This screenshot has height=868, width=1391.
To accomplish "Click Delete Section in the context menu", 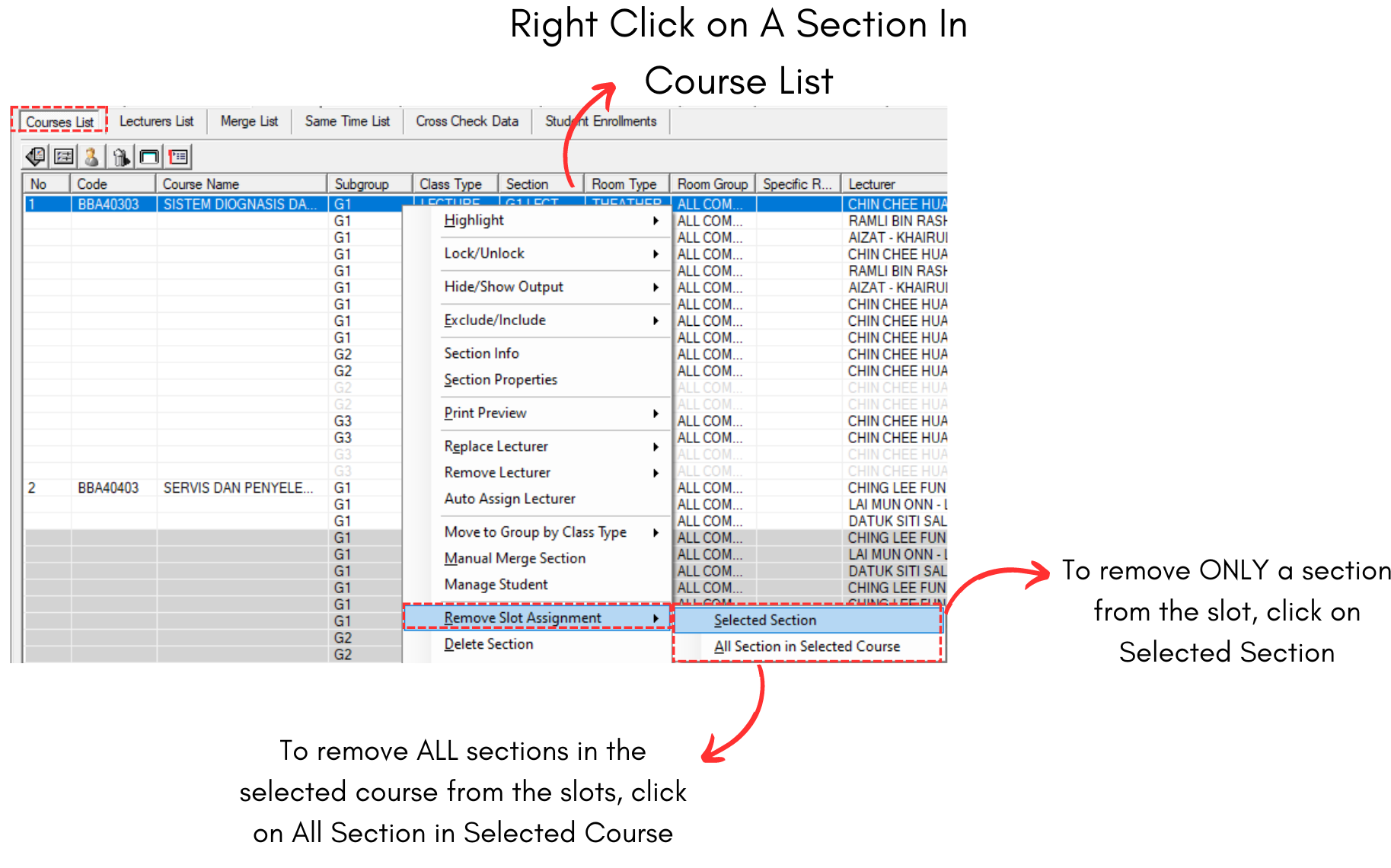I will point(488,644).
